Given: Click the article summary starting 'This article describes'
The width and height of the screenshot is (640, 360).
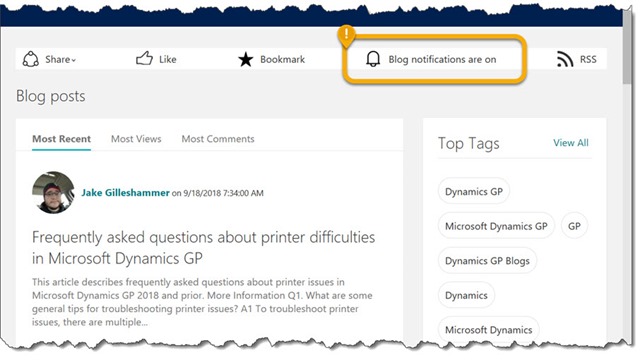Looking at the screenshot, I should (x=202, y=302).
